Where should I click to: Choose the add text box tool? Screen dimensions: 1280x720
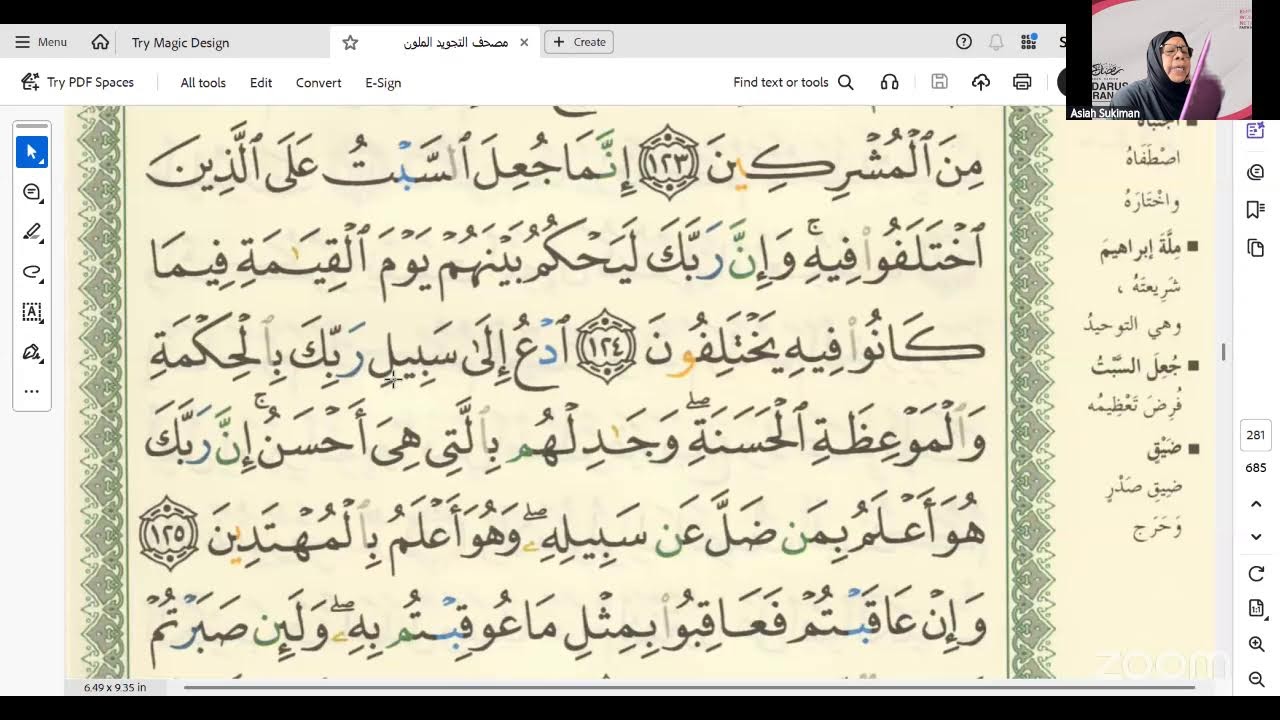tap(32, 312)
